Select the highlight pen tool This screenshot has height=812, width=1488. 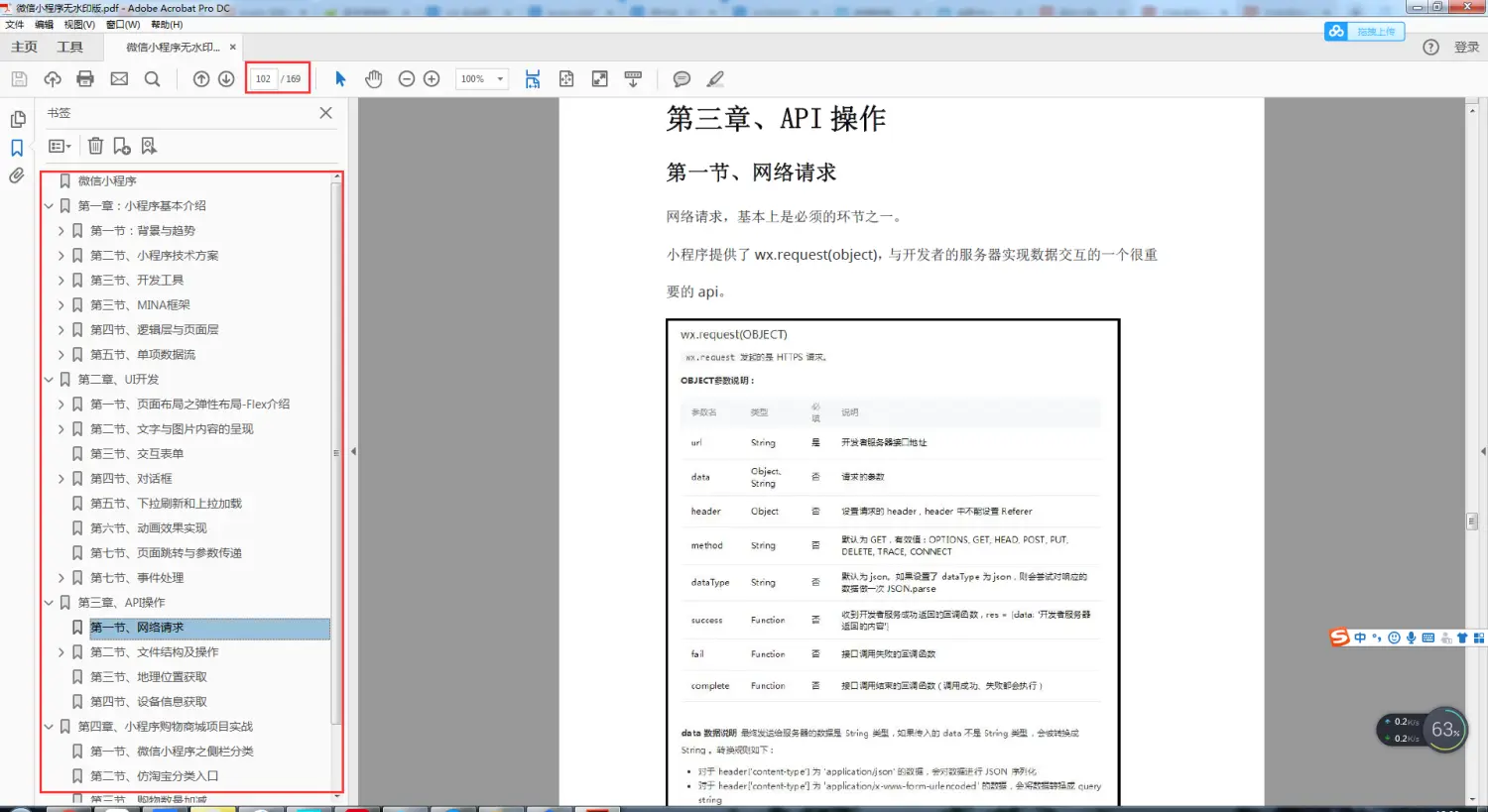pyautogui.click(x=715, y=79)
